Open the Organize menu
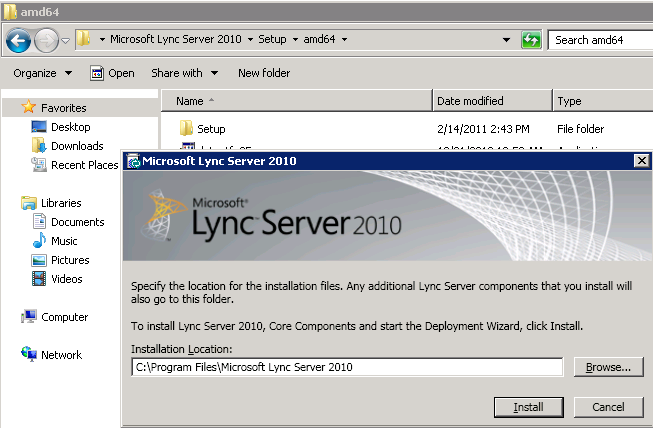The height and width of the screenshot is (428, 653). pyautogui.click(x=42, y=73)
